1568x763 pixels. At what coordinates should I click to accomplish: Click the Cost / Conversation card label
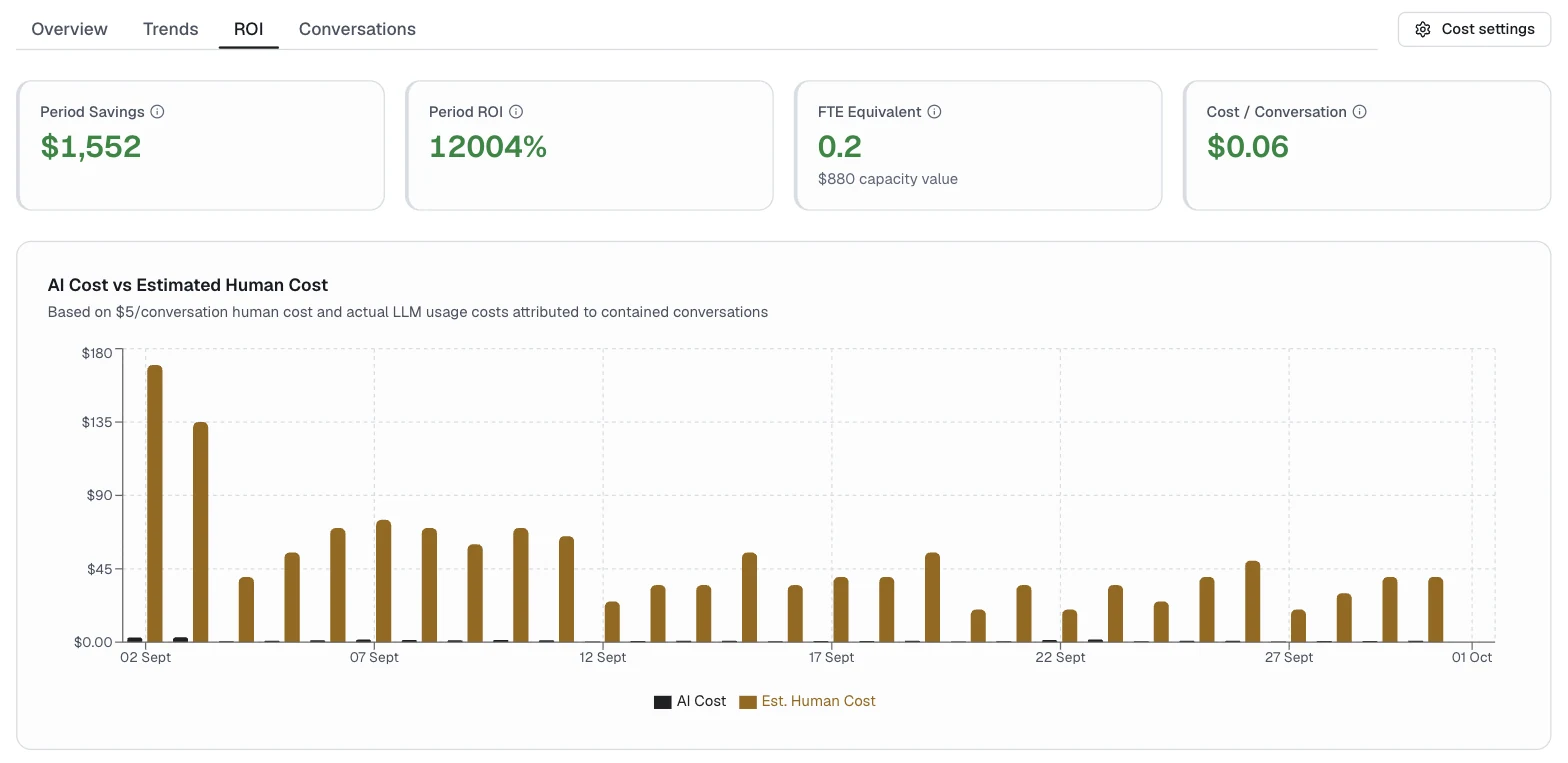point(1277,112)
